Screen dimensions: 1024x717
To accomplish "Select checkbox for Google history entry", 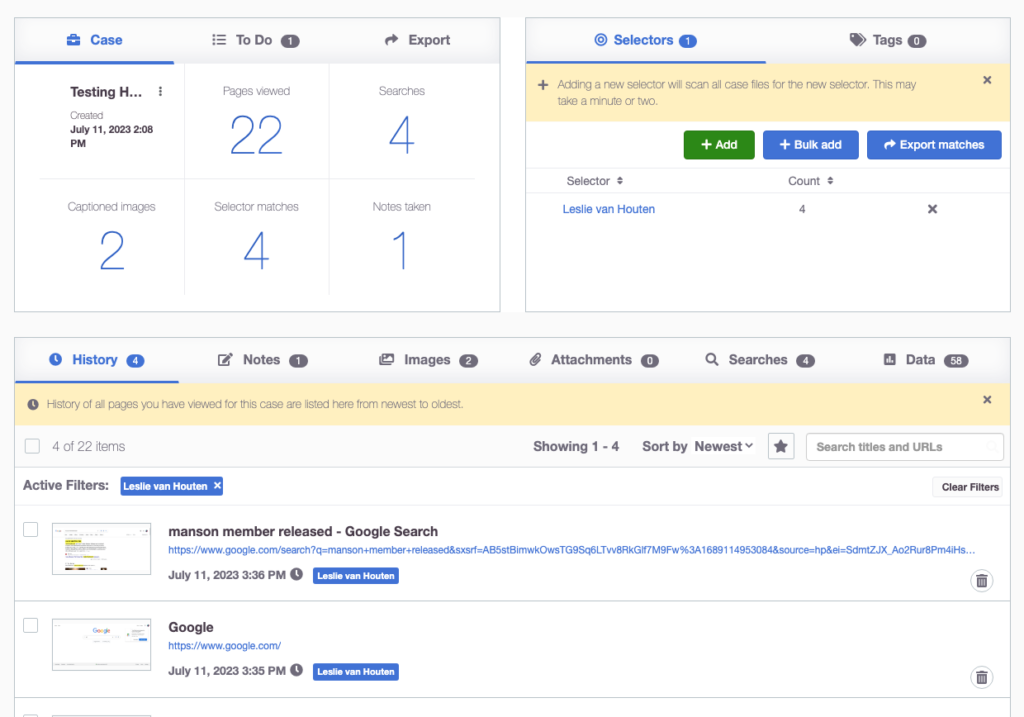I will coord(31,625).
